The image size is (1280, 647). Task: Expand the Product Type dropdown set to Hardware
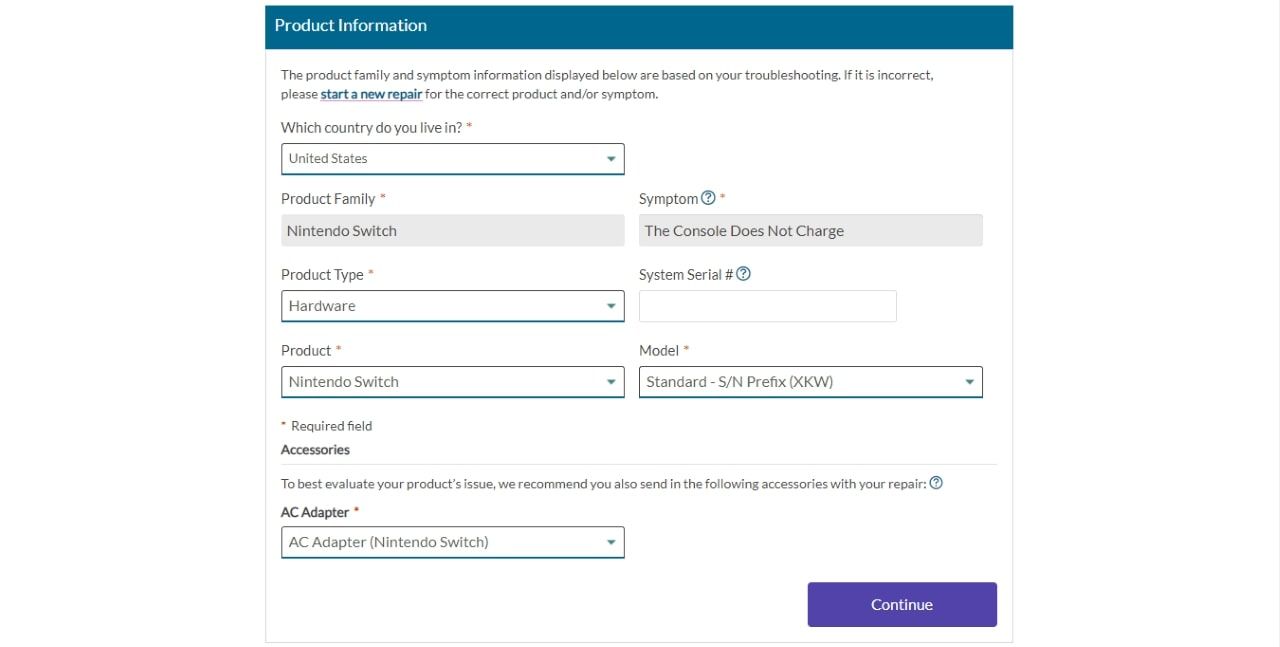click(x=452, y=306)
